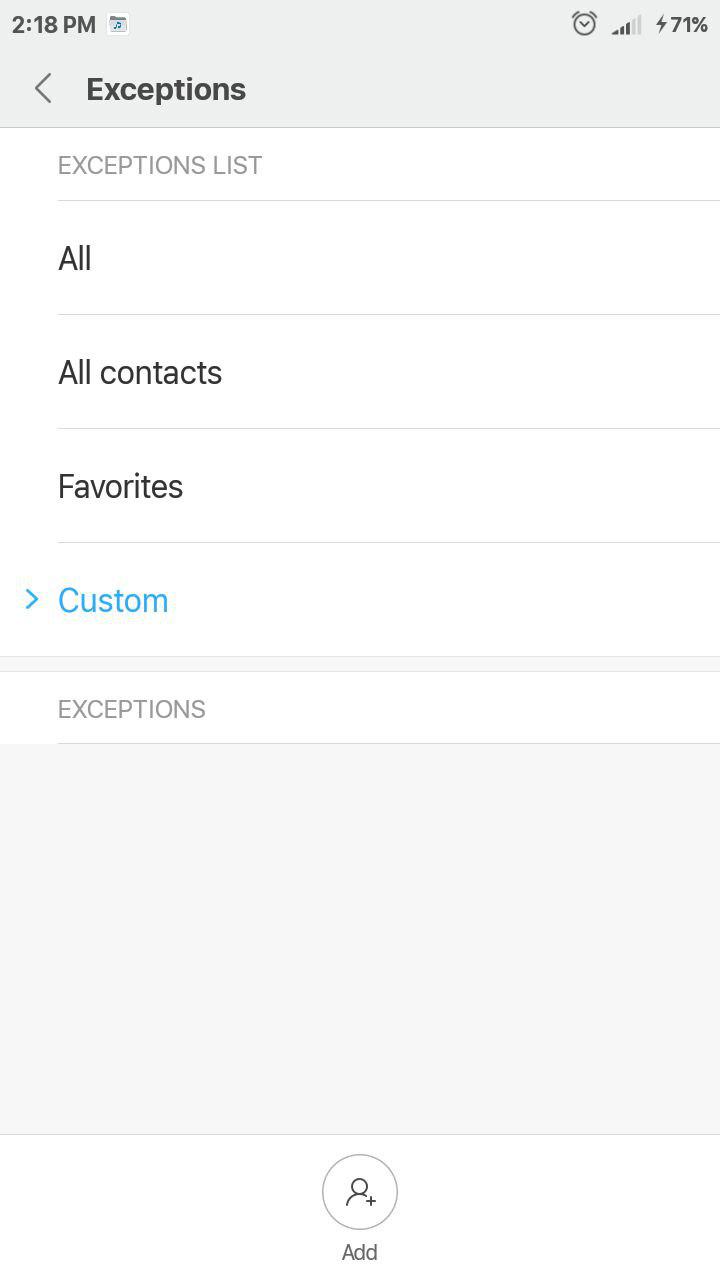Image resolution: width=720 pixels, height=1280 pixels.
Task: Select the All exceptions option
Action: tap(360, 258)
